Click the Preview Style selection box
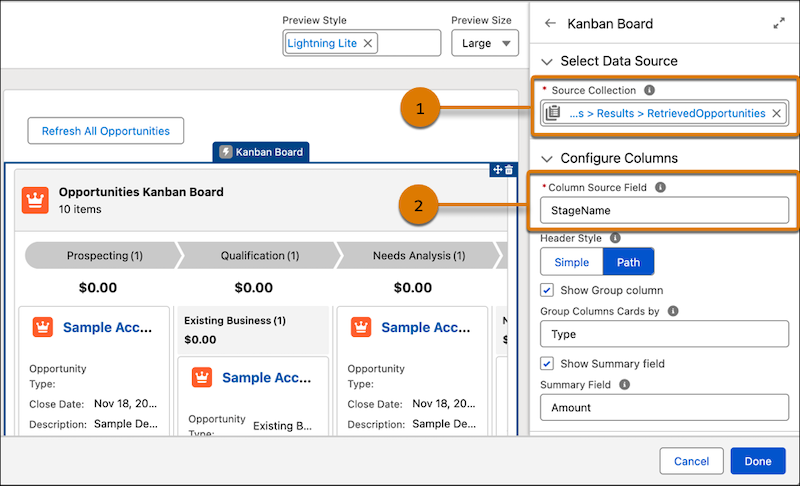The image size is (800, 486). click(x=362, y=43)
